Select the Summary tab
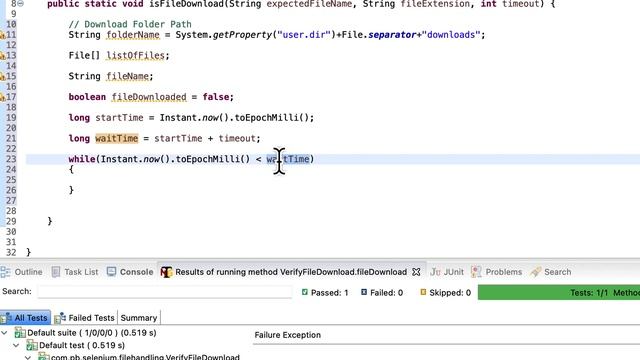The height and width of the screenshot is (360, 640). pyautogui.click(x=139, y=318)
